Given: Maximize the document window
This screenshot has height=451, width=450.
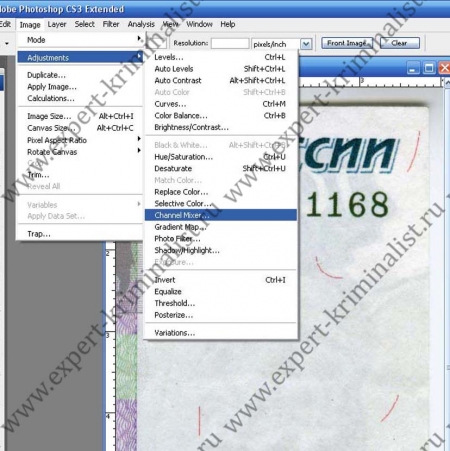Looking at the screenshot, I should tap(429, 68).
